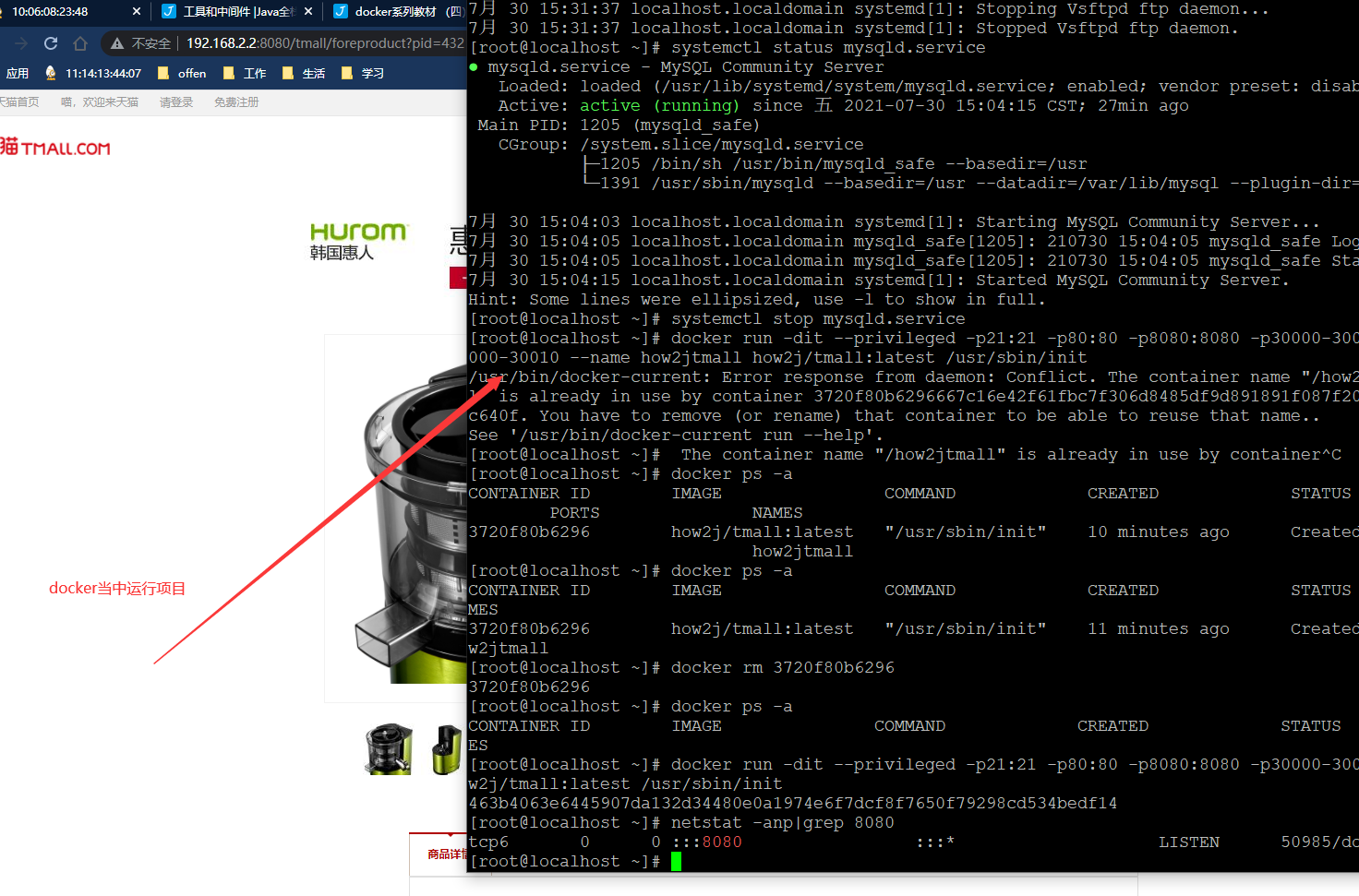The height and width of the screenshot is (896, 1359).
Task: Click the 请登录 login link
Action: click(175, 102)
